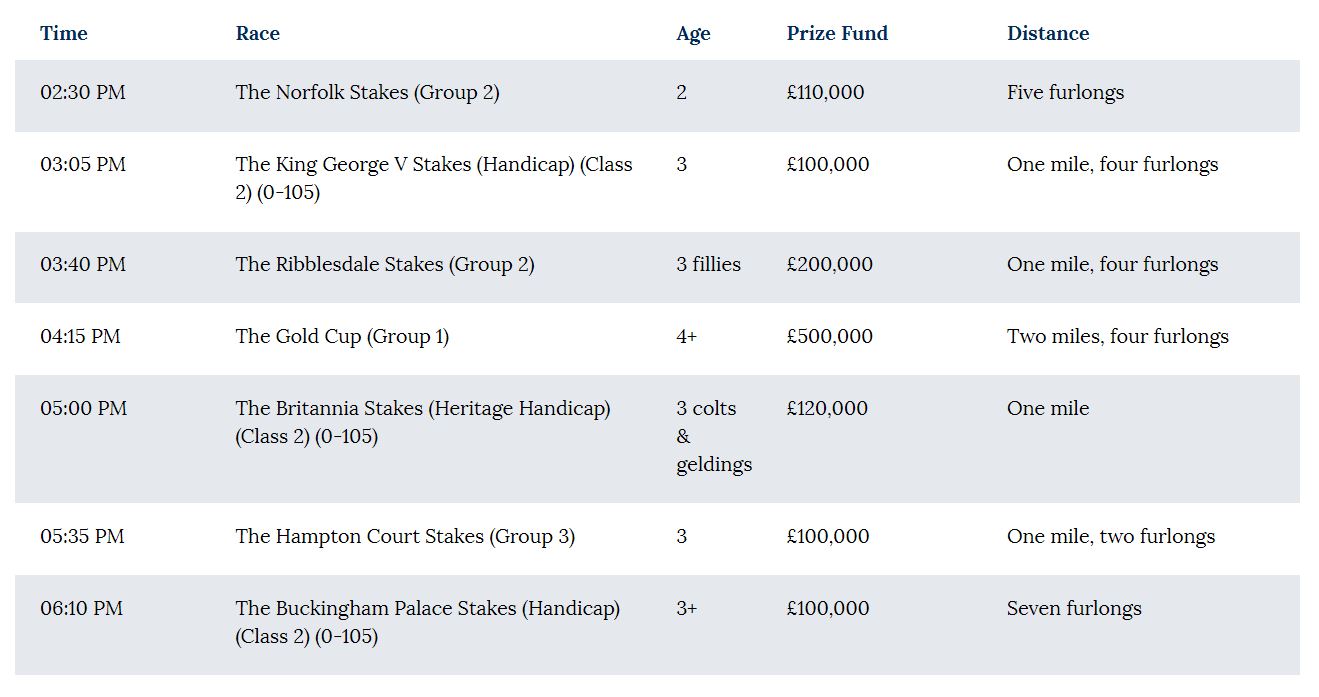The width and height of the screenshot is (1319, 697).
Task: Click the 04:15 PM time cell
Action: pyautogui.click(x=80, y=336)
